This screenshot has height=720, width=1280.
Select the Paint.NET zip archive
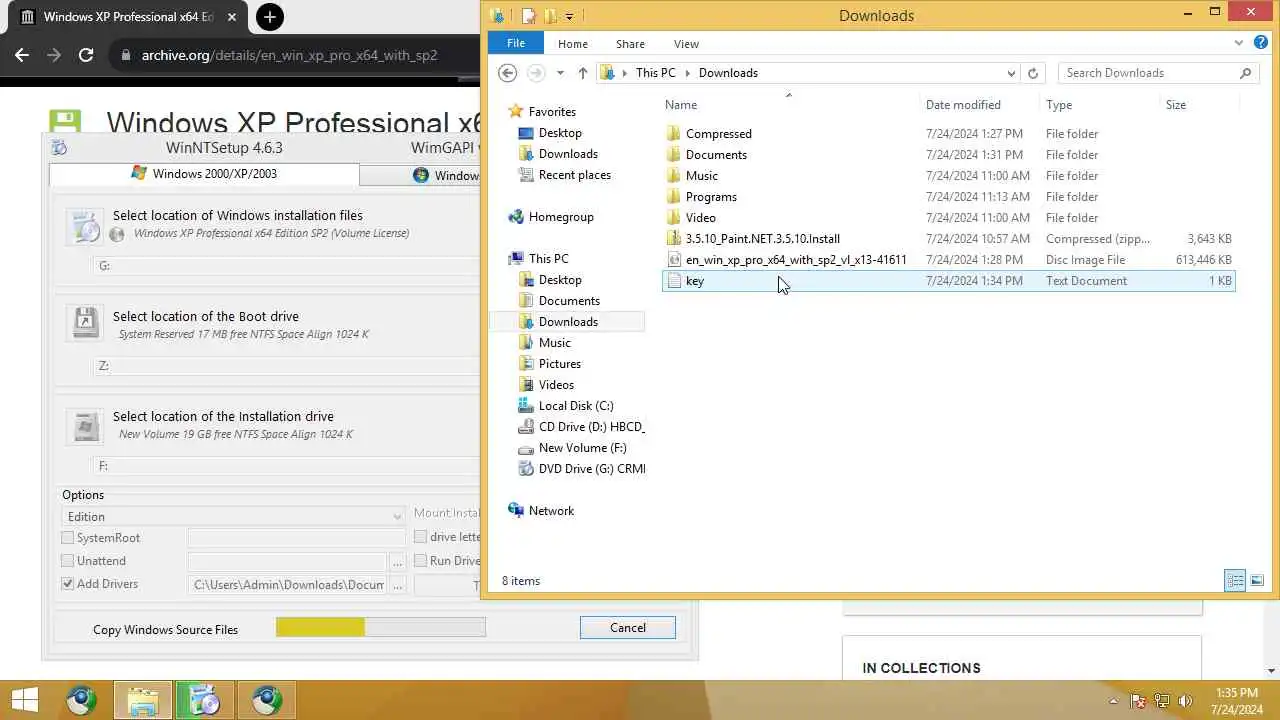762,239
